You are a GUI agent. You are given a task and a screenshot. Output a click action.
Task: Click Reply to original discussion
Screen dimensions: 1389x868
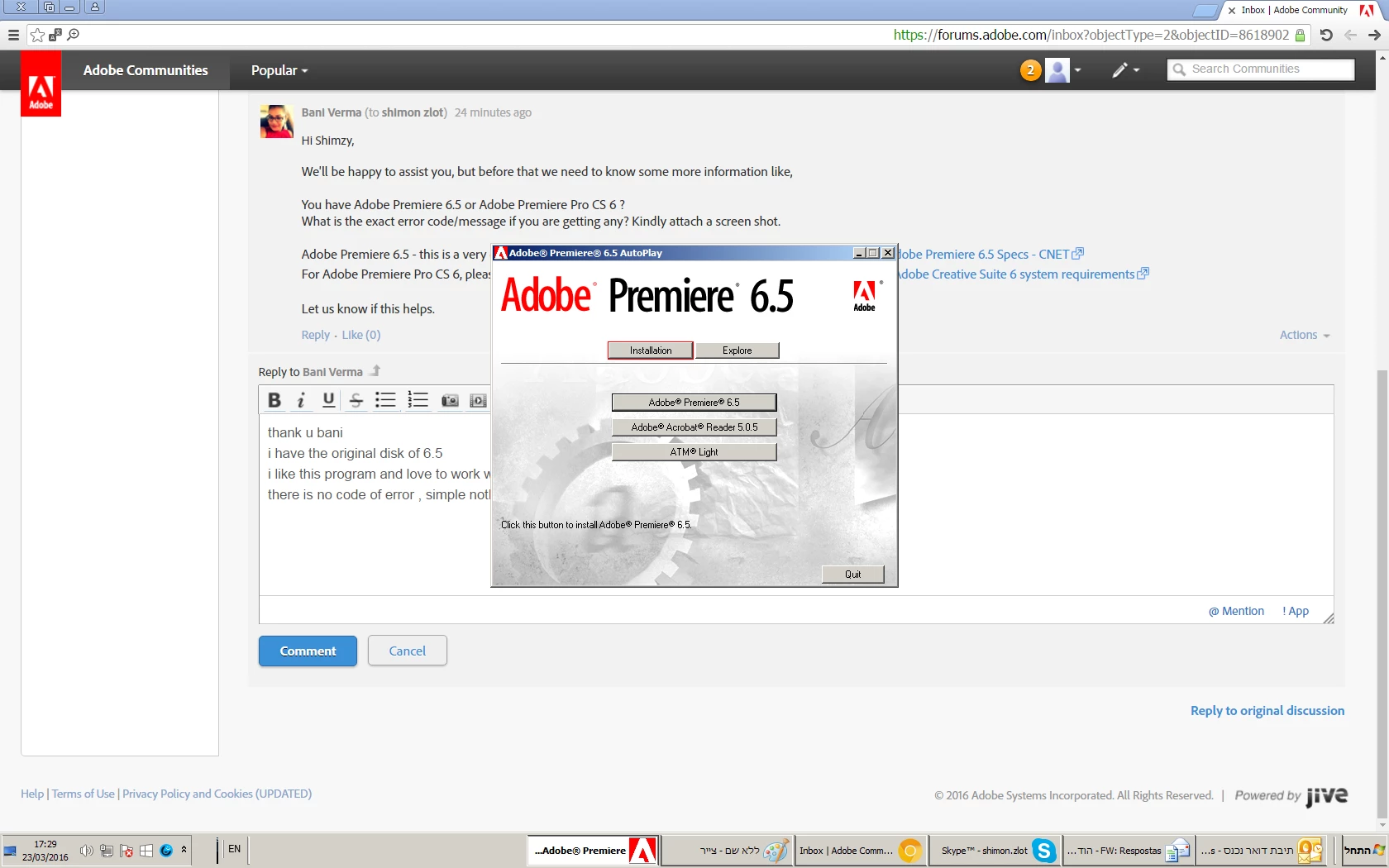click(1267, 710)
